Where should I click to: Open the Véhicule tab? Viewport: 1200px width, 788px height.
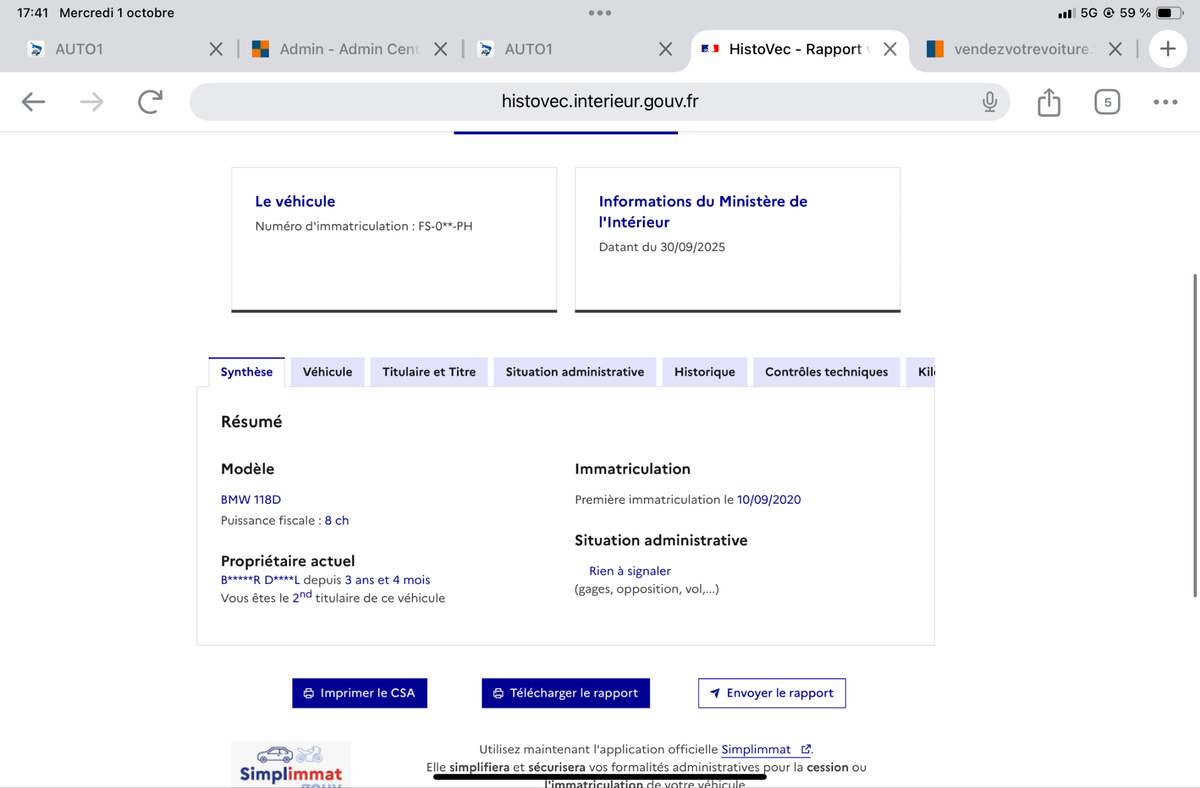[327, 372]
